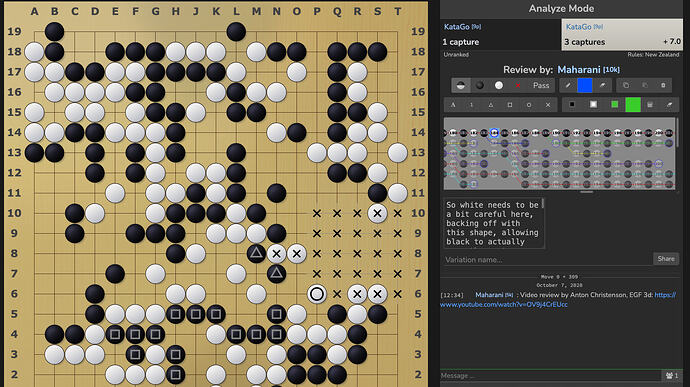The height and width of the screenshot is (387, 690).
Task: Select the red X remove-stone tool
Action: click(518, 85)
